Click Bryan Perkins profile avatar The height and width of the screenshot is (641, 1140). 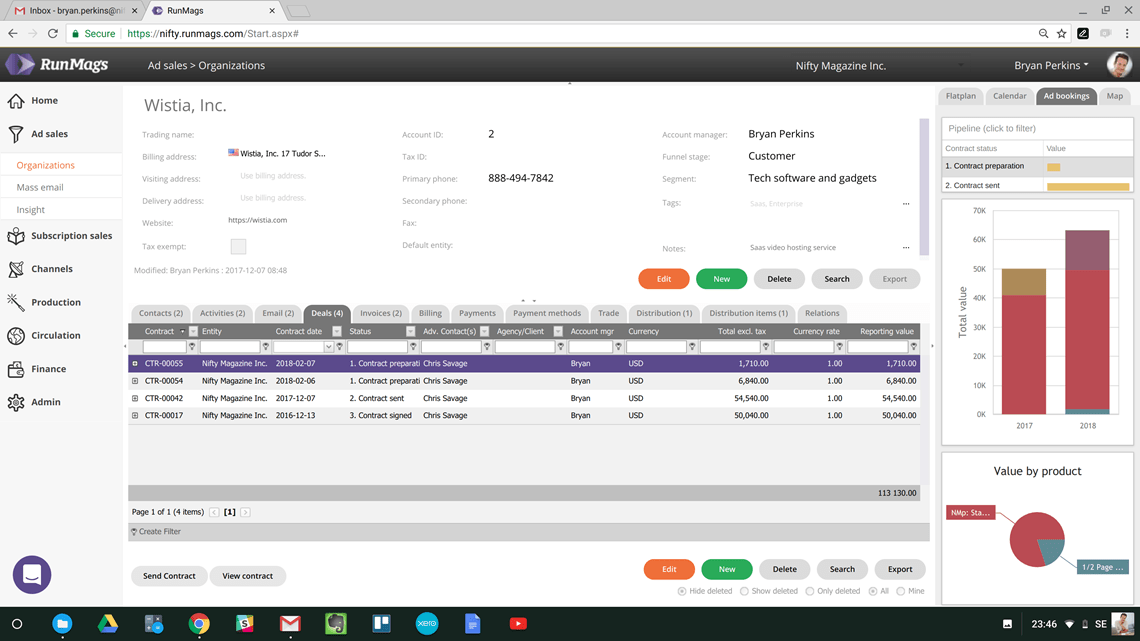(1119, 65)
